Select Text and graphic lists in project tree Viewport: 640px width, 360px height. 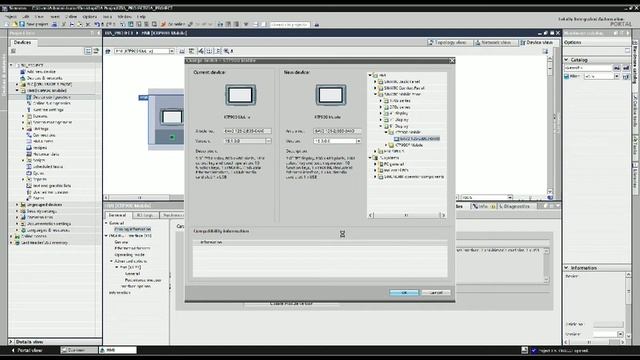coord(51,186)
